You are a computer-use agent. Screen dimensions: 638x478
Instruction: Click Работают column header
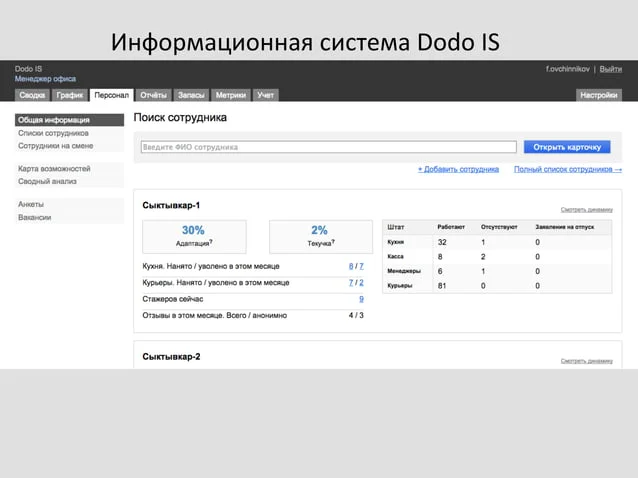[x=451, y=227]
